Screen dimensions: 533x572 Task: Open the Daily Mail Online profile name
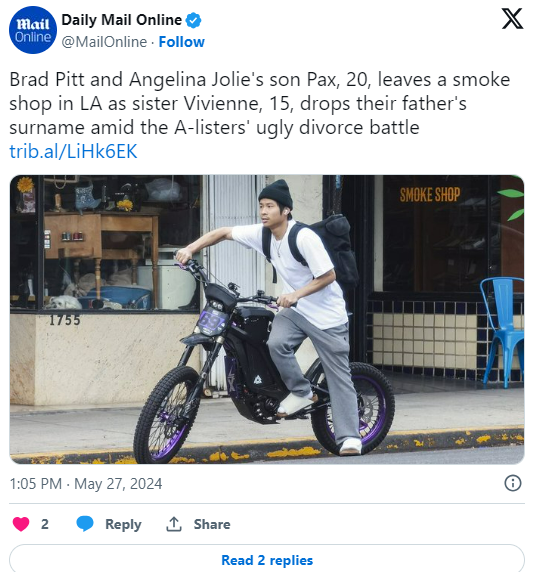[121, 20]
